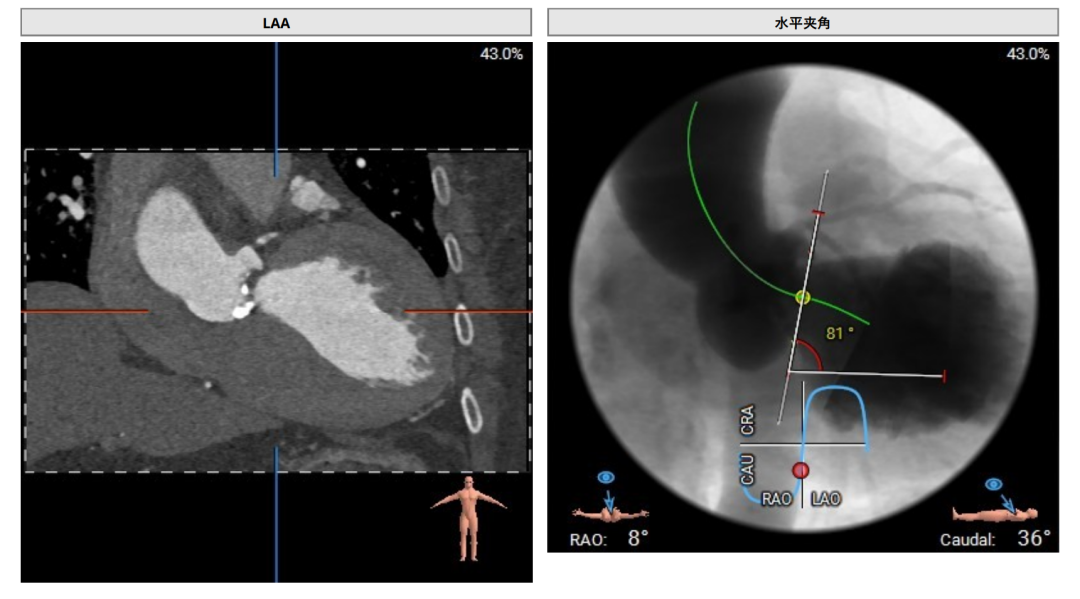Click the red upper endpoint of the angled line
1080x599 pixels.
818,213
